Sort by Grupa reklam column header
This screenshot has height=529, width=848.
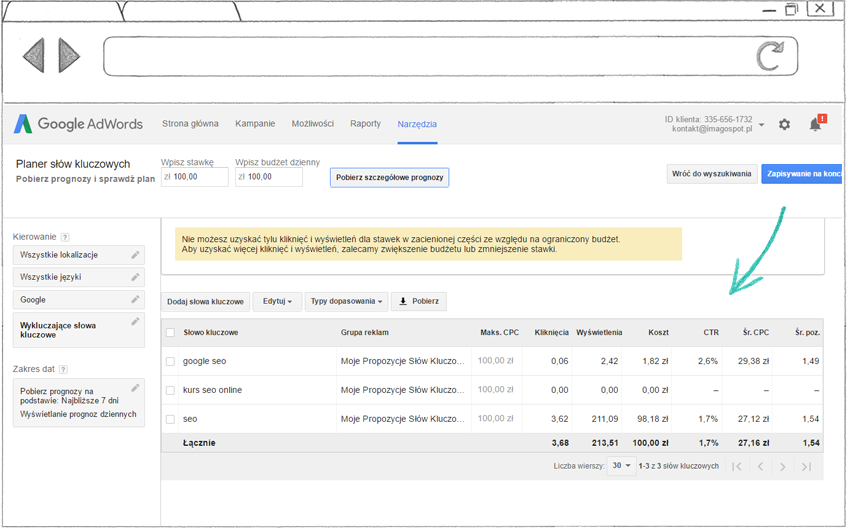pyautogui.click(x=365, y=333)
